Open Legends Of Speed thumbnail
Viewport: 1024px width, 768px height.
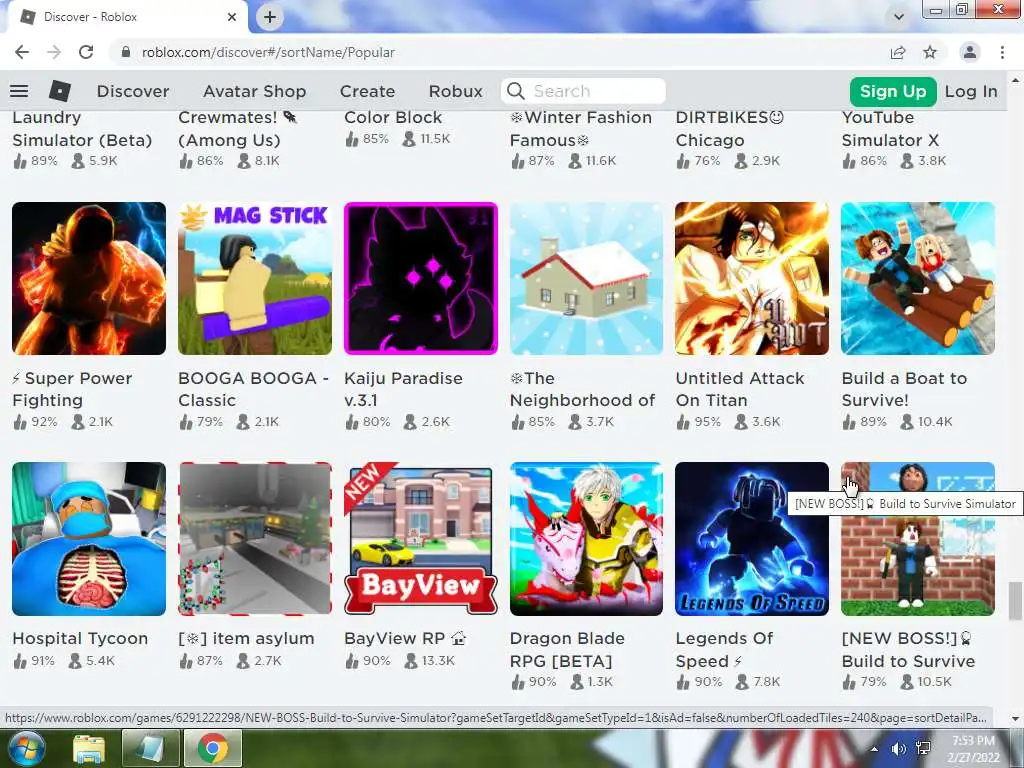pos(752,539)
